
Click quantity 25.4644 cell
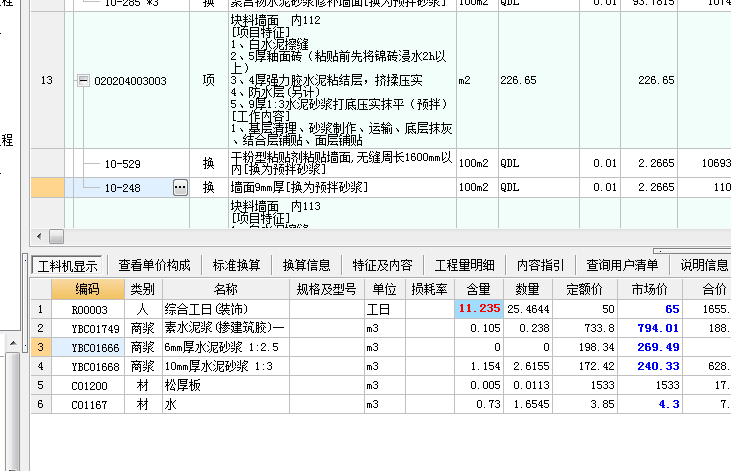click(x=528, y=309)
